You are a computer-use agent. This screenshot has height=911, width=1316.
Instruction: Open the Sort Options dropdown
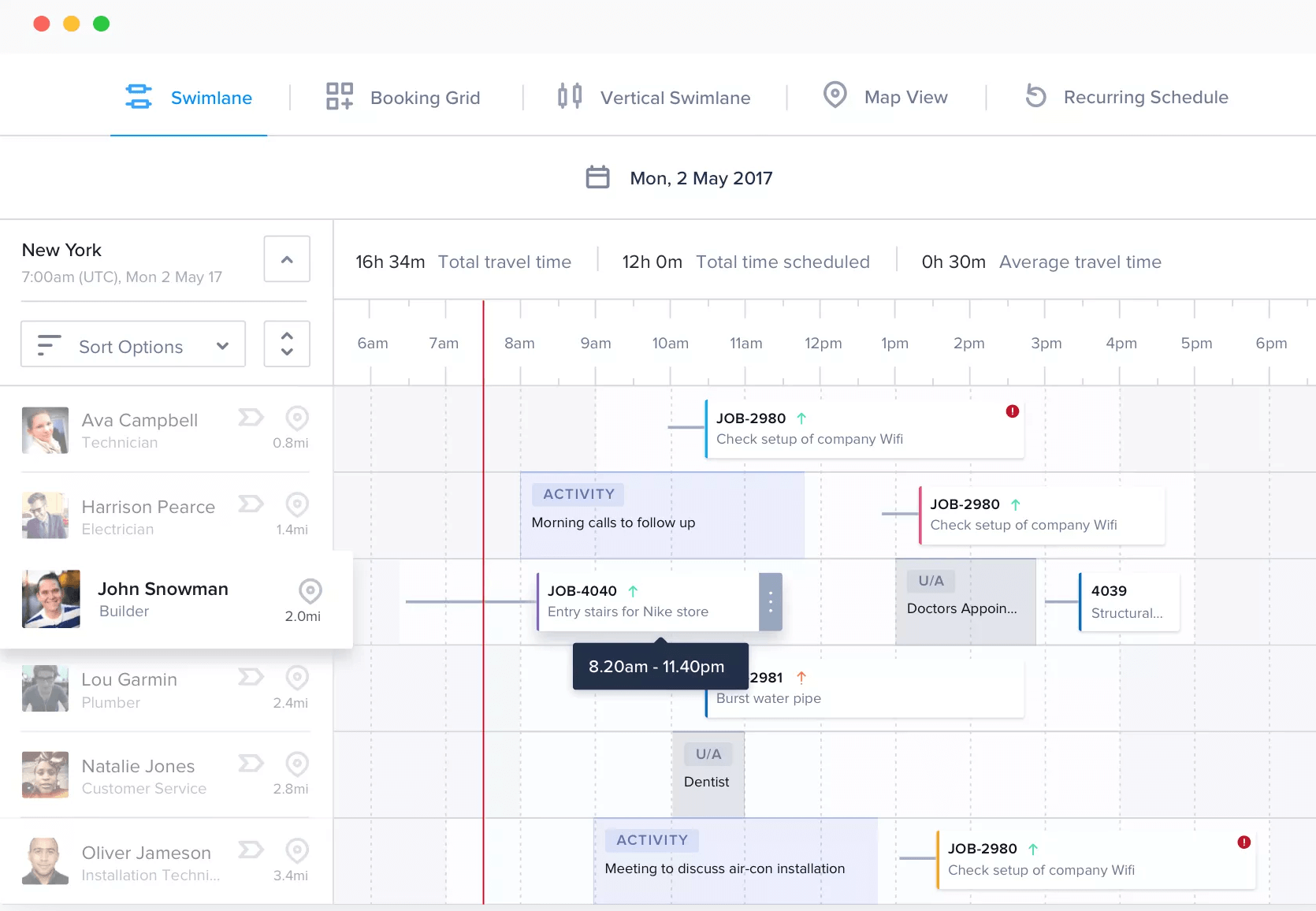pos(133,344)
